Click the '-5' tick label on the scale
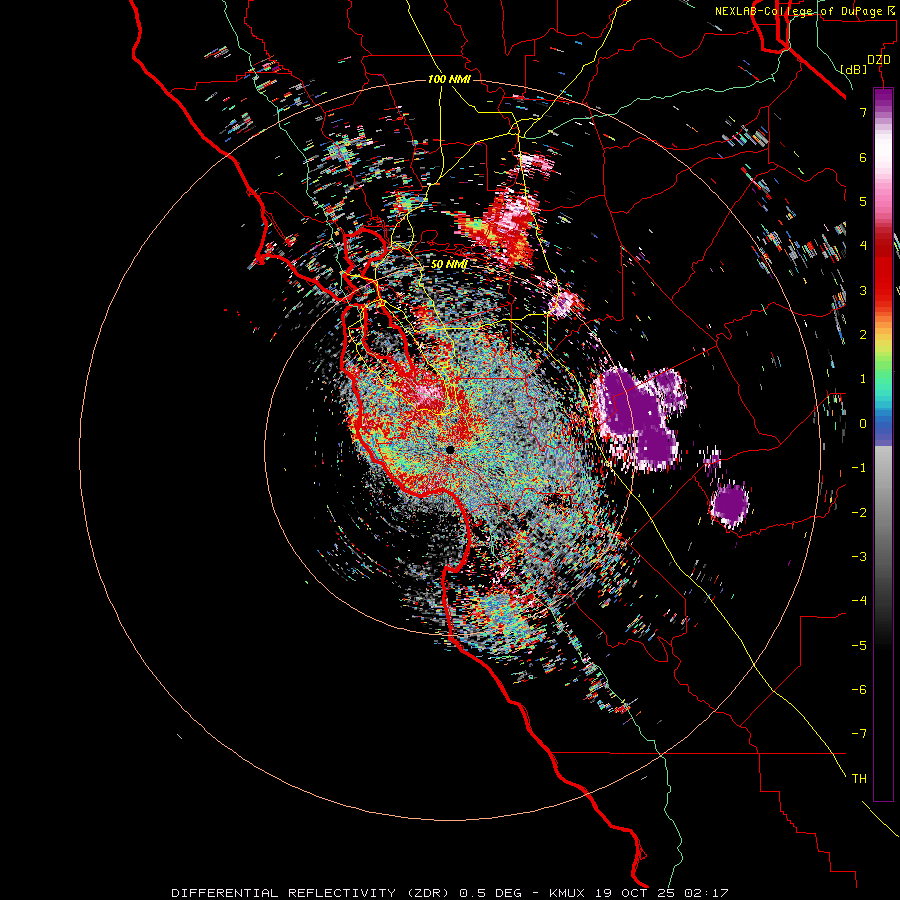Viewport: 900px width, 900px height. pyautogui.click(x=859, y=645)
